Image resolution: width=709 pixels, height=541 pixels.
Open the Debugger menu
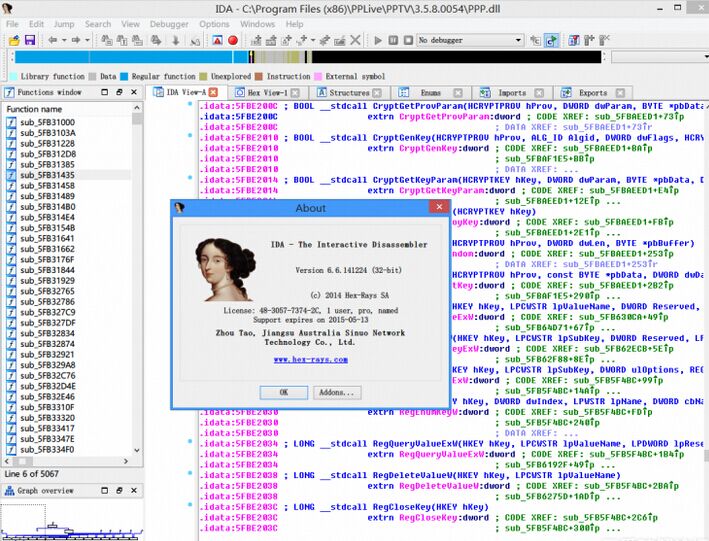168,24
